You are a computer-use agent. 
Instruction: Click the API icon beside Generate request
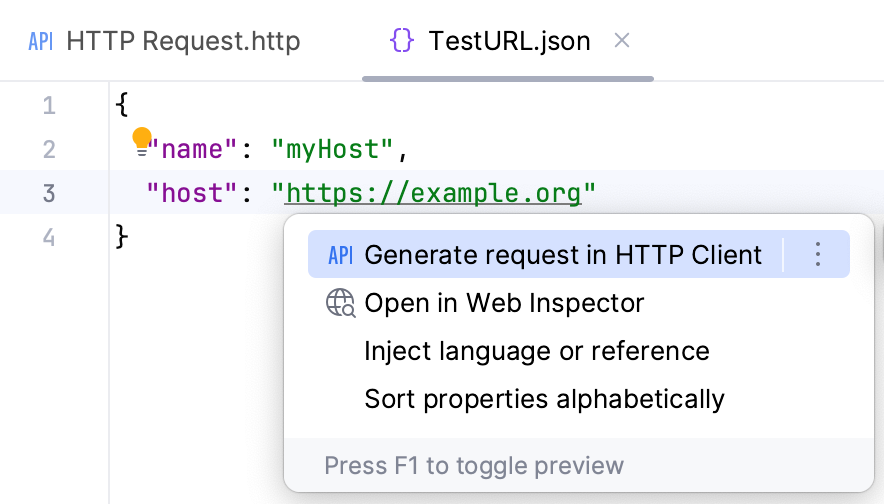(341, 255)
